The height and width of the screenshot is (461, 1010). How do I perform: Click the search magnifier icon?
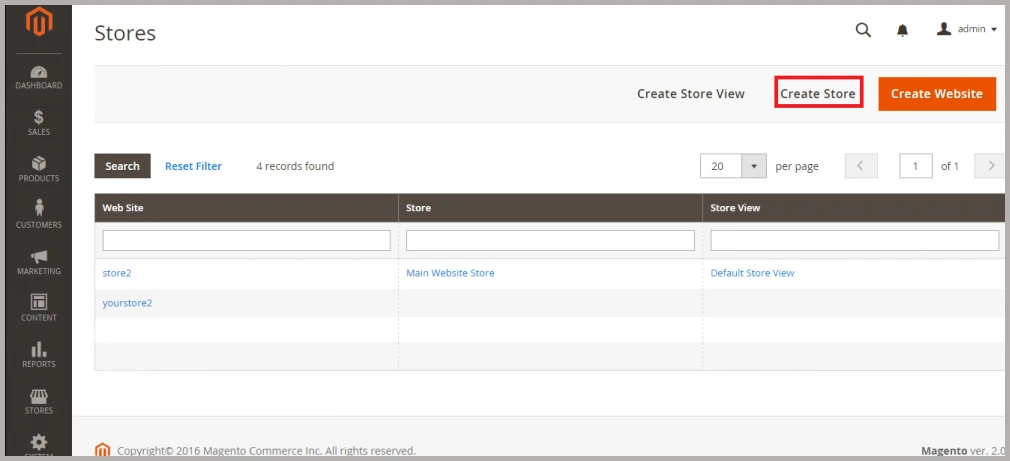(863, 30)
